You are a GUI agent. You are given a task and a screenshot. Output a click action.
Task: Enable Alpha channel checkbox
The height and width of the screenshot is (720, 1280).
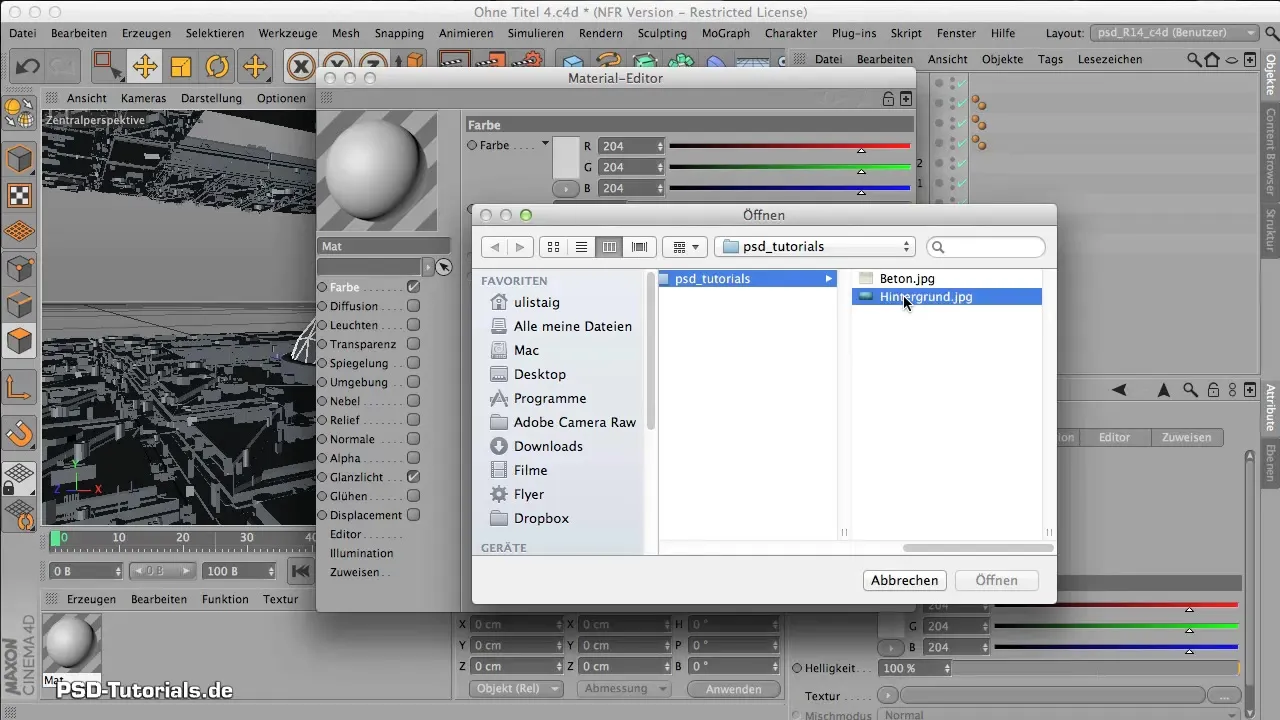point(413,458)
